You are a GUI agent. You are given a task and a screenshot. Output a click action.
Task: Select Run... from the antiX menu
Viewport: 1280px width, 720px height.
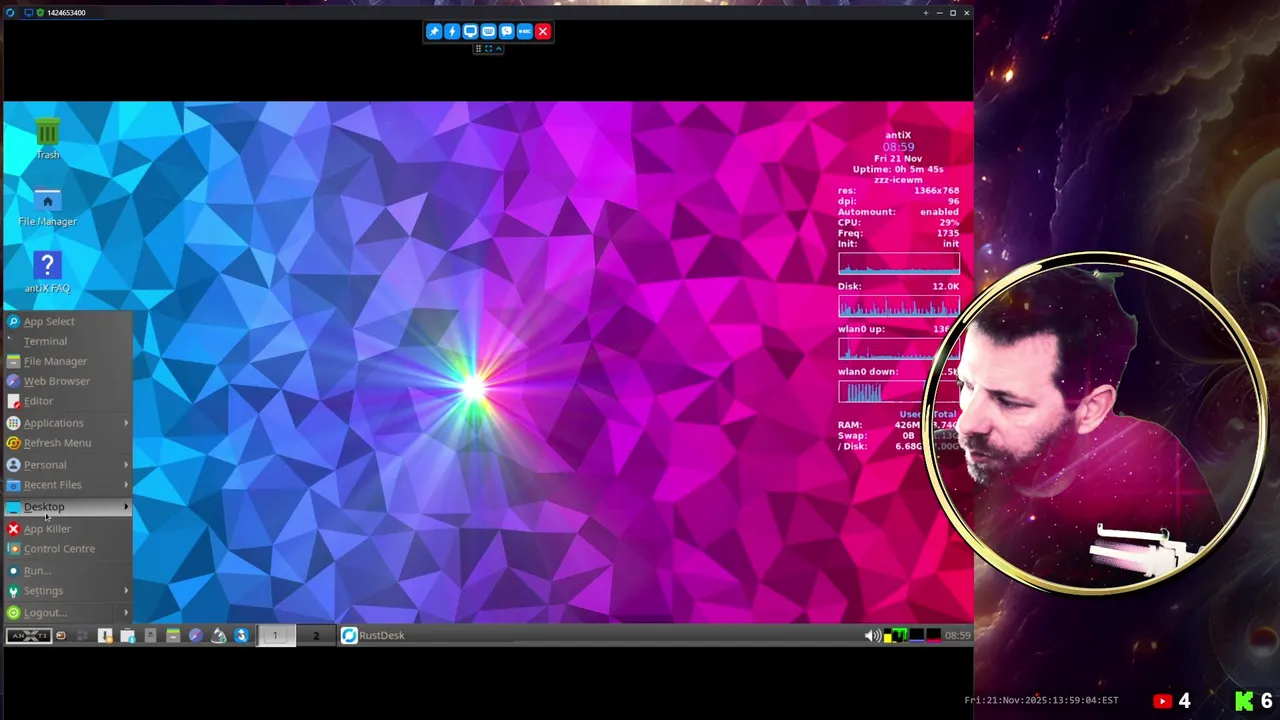pos(67,571)
